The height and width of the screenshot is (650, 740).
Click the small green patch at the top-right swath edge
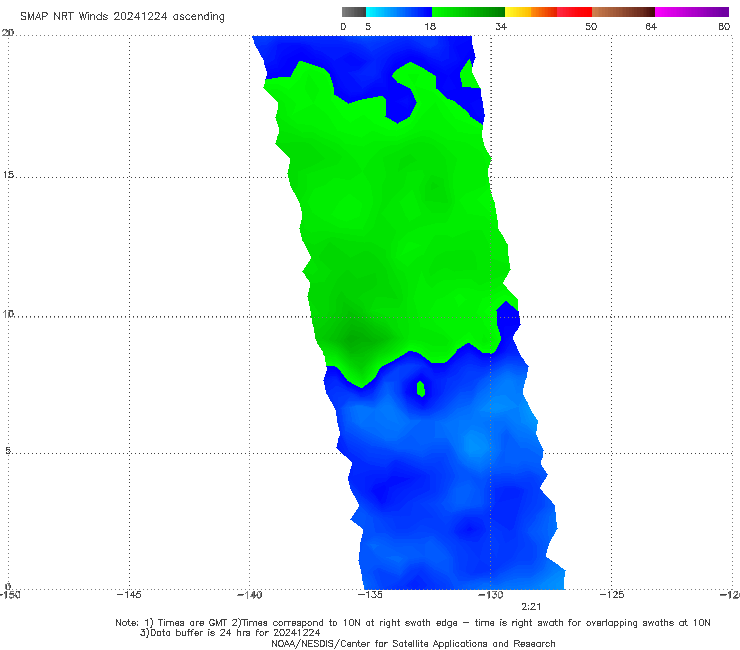click(x=469, y=76)
